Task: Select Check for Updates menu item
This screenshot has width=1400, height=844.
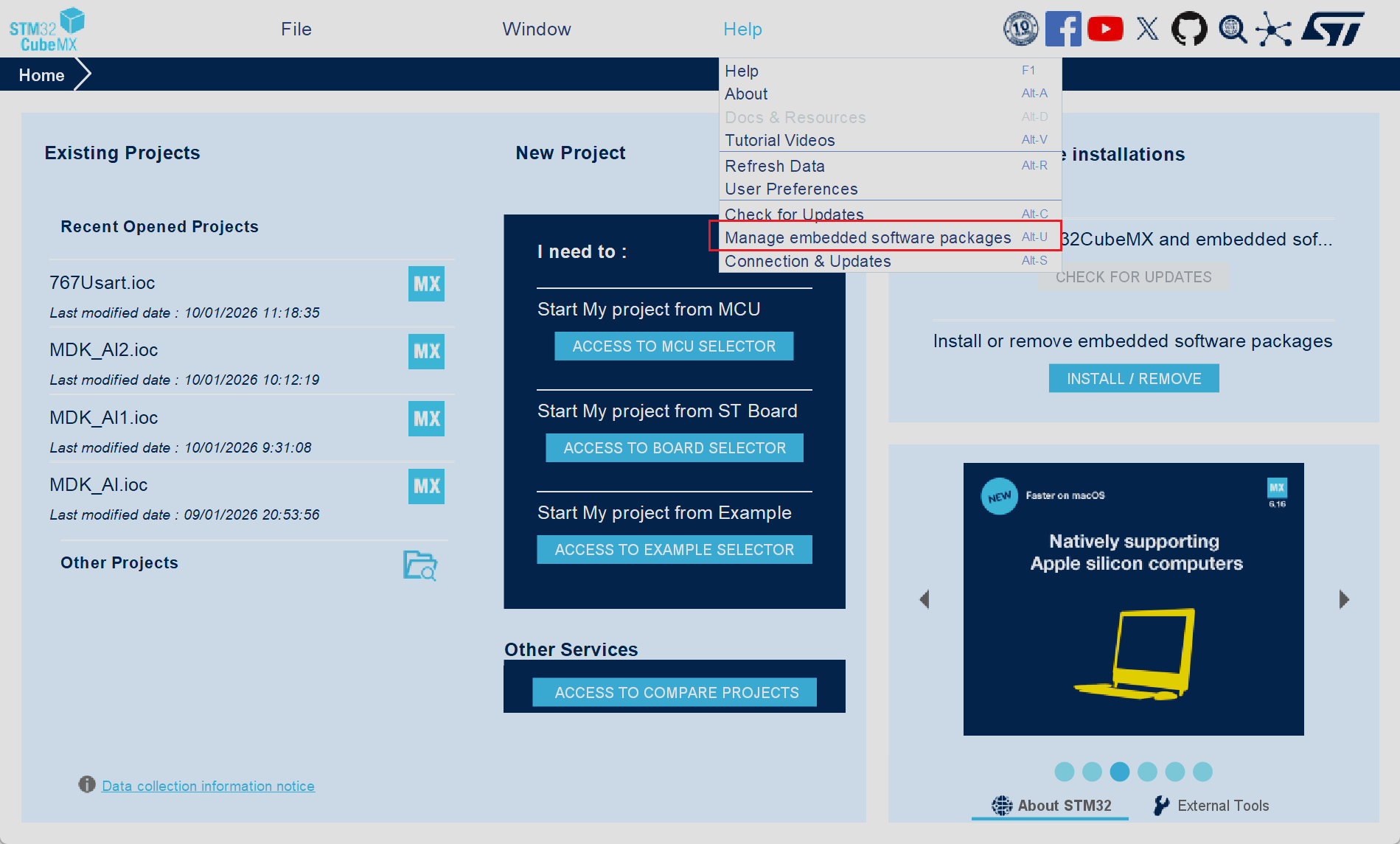Action: (890, 214)
